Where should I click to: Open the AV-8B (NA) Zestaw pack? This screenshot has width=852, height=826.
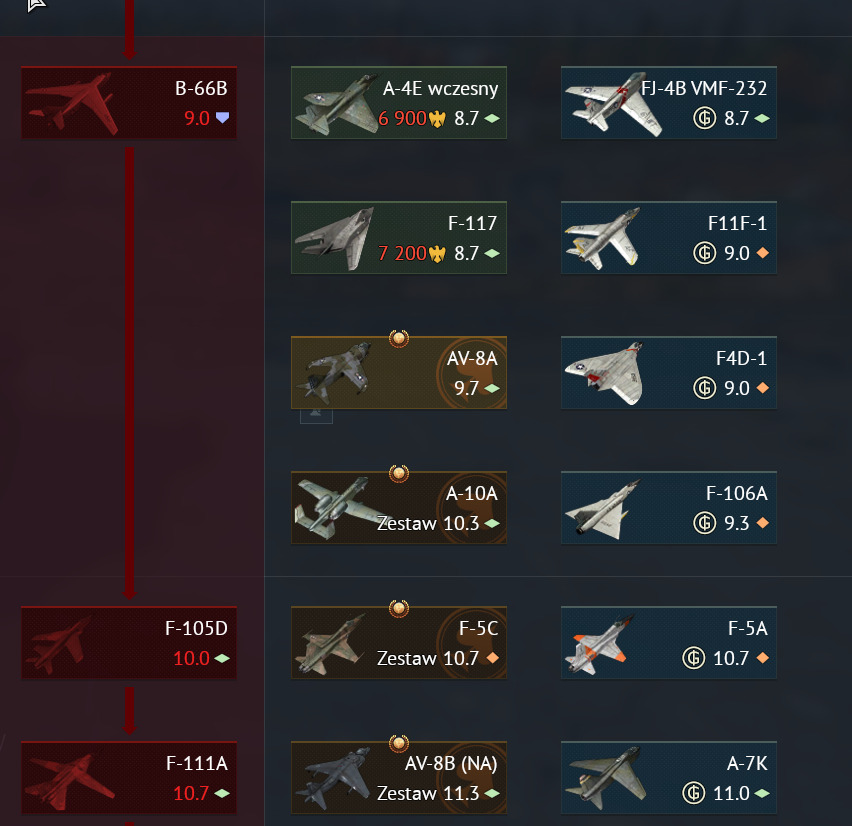[399, 778]
